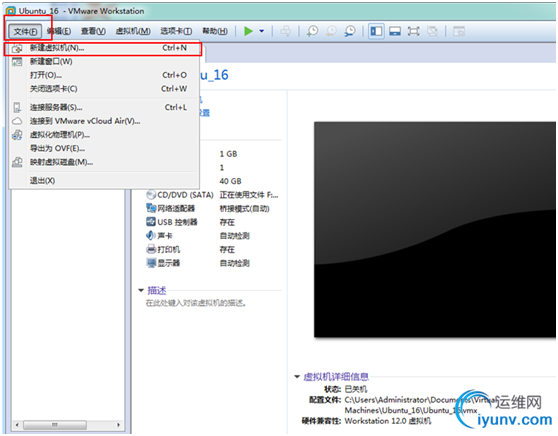Open the 帮助(H) menu

(x=215, y=32)
